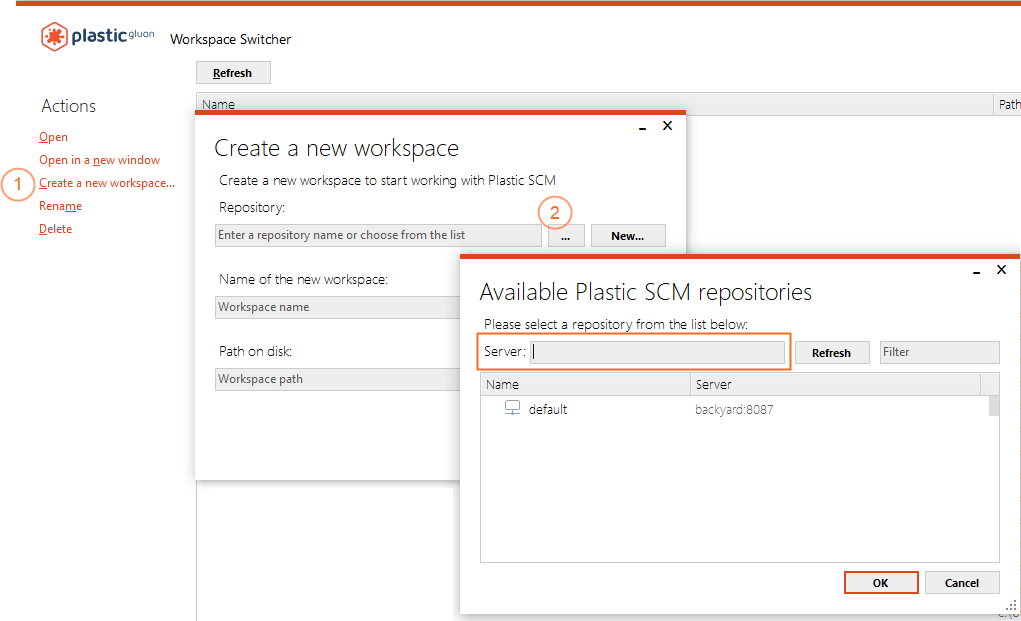1021x621 pixels.
Task: Sort repositories by Server column
Action: point(835,384)
